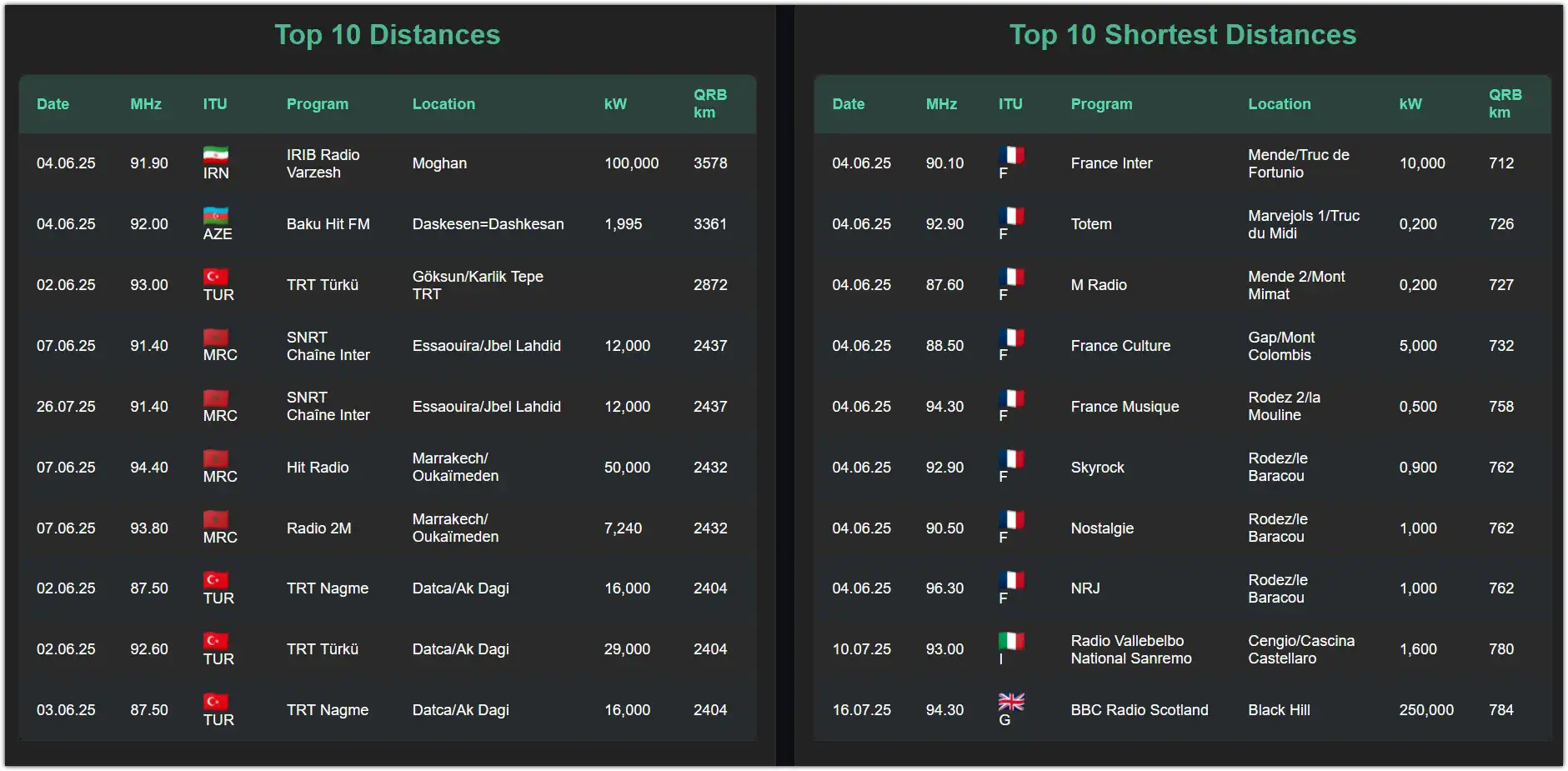Click the kW header in the Shortest Distances table
This screenshot has width=1568, height=771.
pos(1410,104)
